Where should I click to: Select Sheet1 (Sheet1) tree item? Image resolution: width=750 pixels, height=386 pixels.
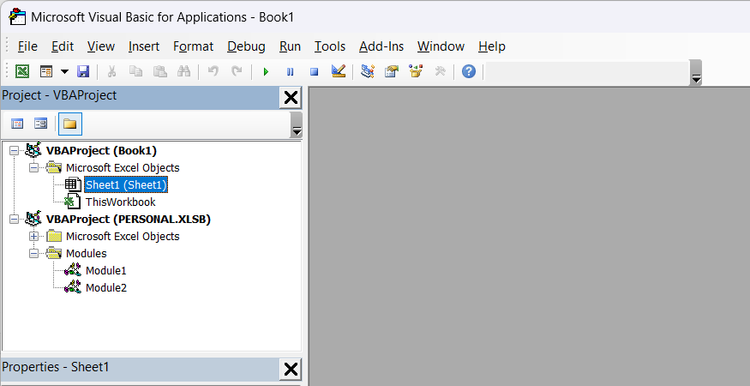[x=126, y=185]
